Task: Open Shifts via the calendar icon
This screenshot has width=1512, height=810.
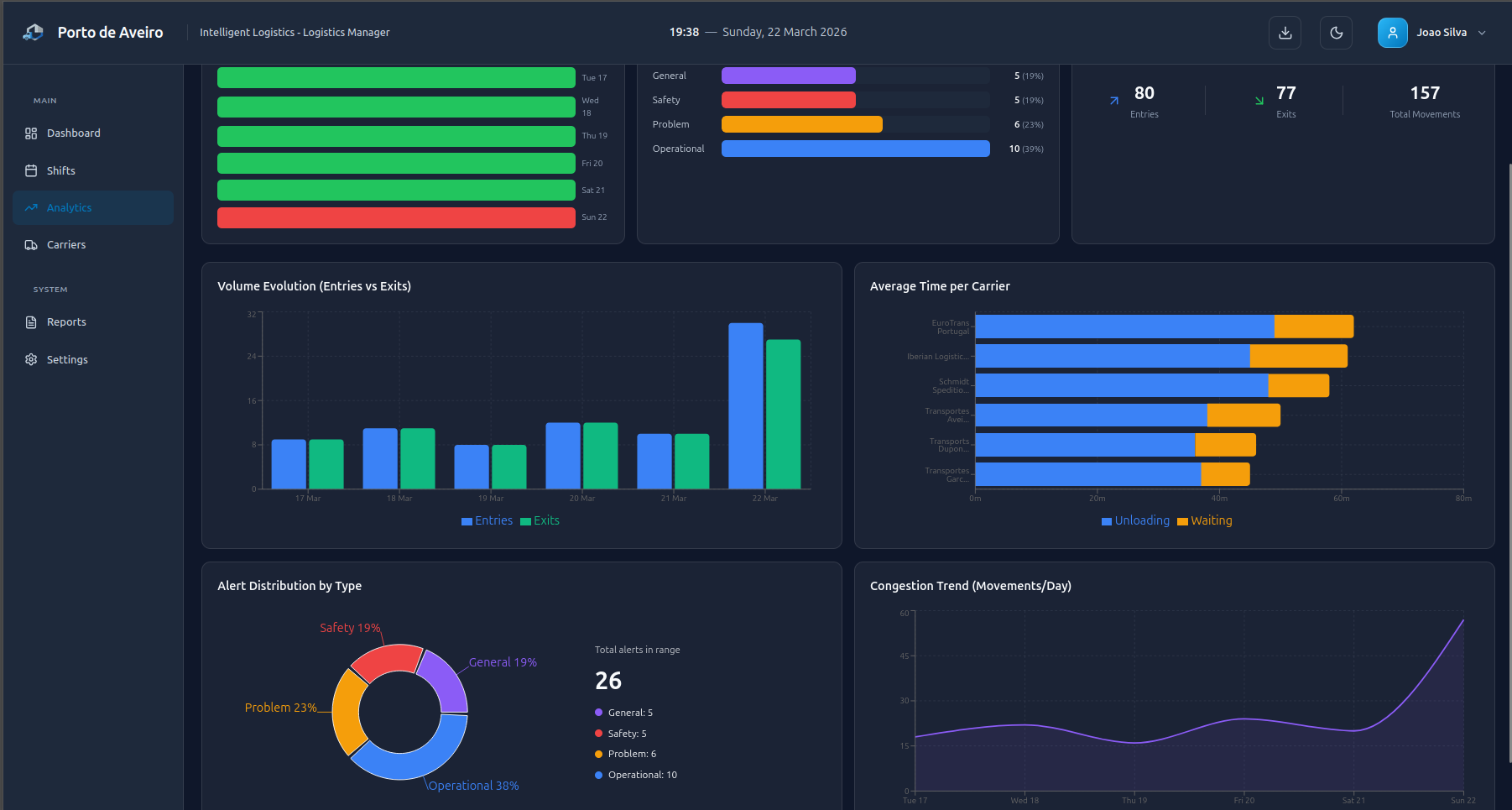Action: coord(30,170)
